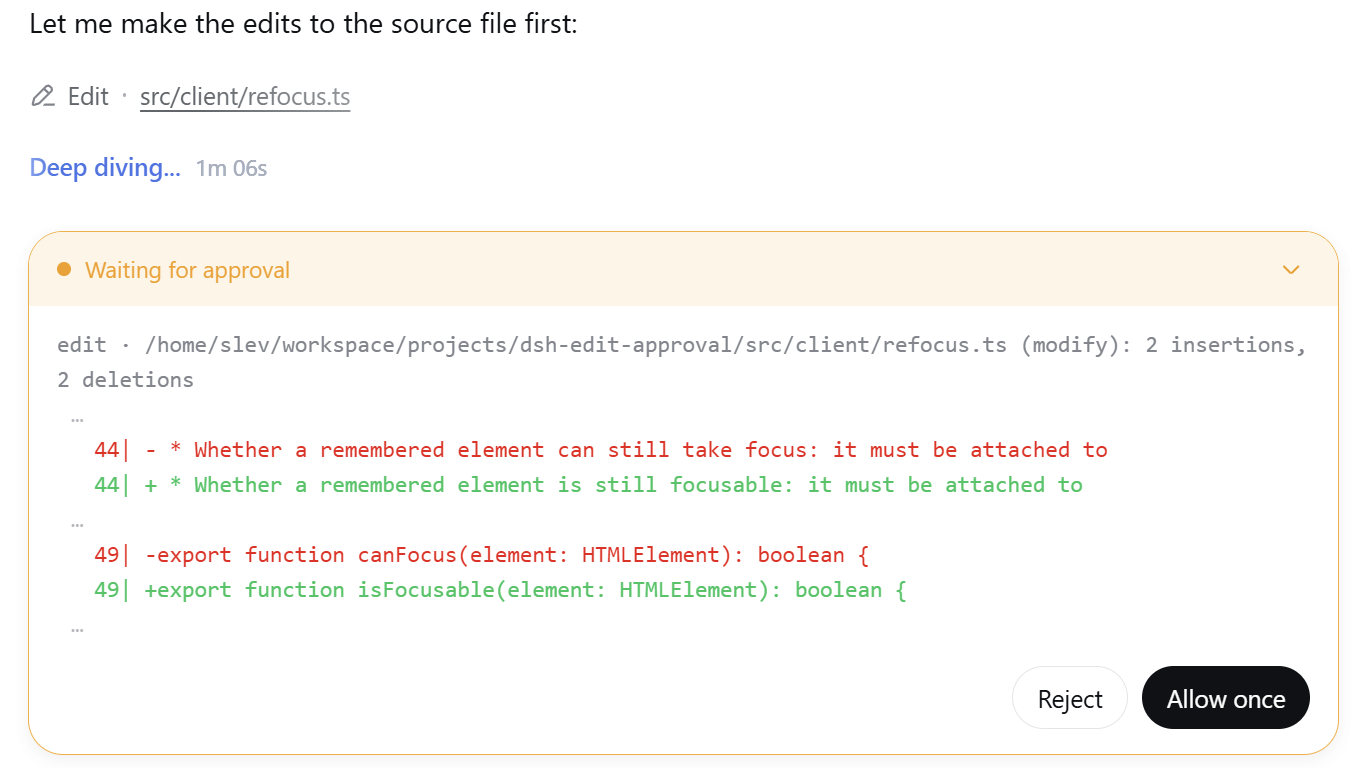Click the Reject button
Screen dimensions: 1366x768
pos(1070,698)
